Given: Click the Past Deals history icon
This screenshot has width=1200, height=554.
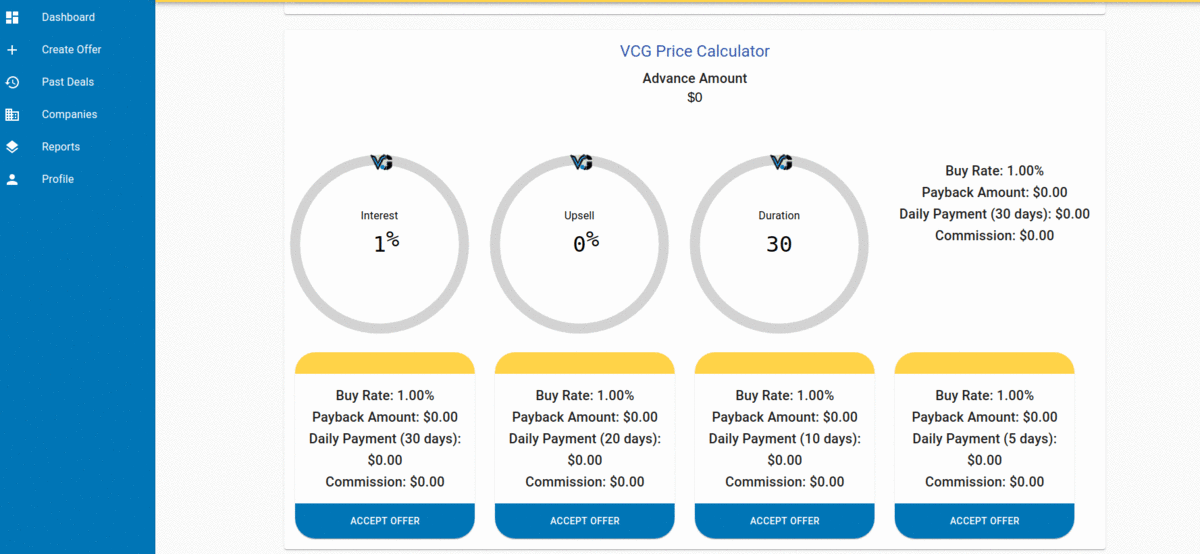Looking at the screenshot, I should pos(12,82).
